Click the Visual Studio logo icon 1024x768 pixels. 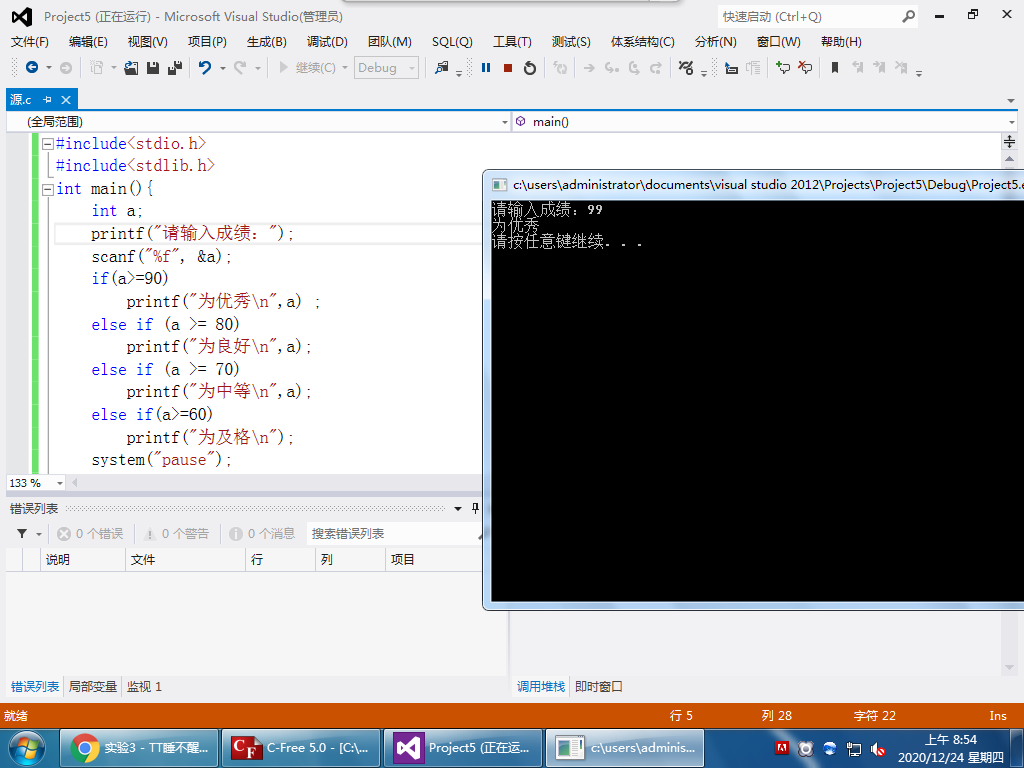[22, 16]
